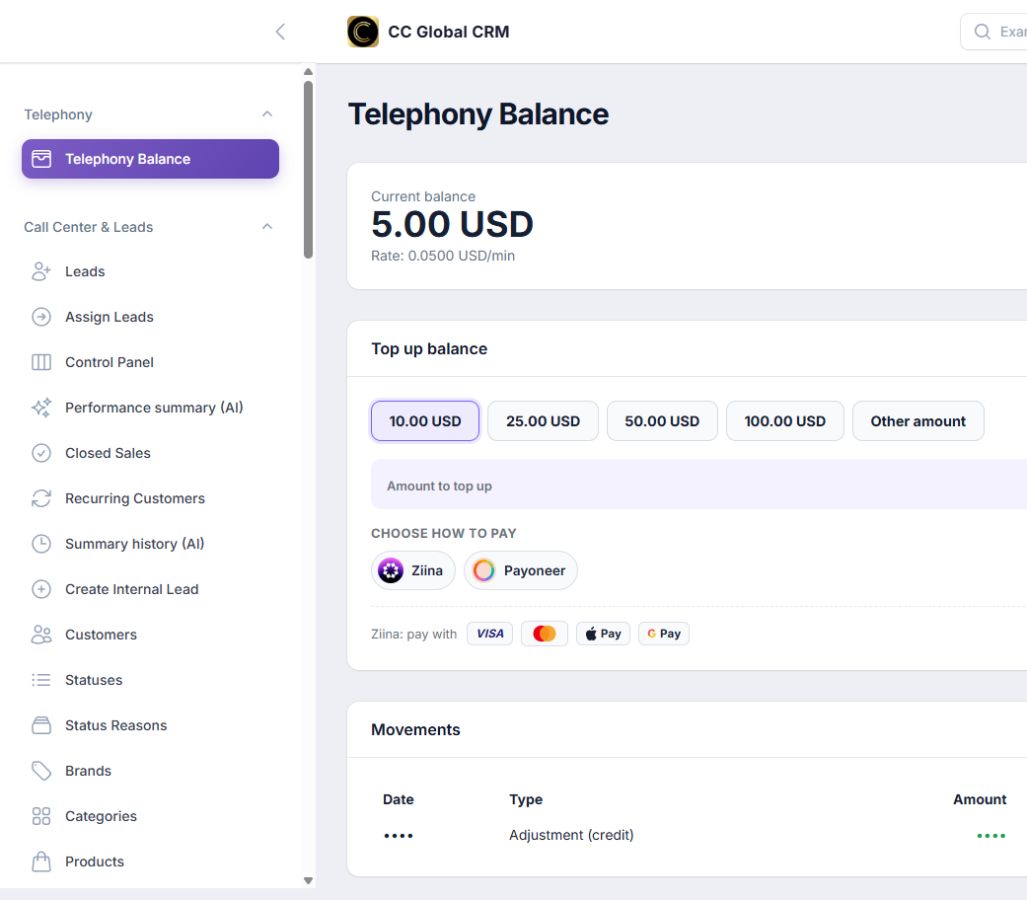The image size is (1027, 900).
Task: Click the Google Pay badge
Action: coord(664,633)
